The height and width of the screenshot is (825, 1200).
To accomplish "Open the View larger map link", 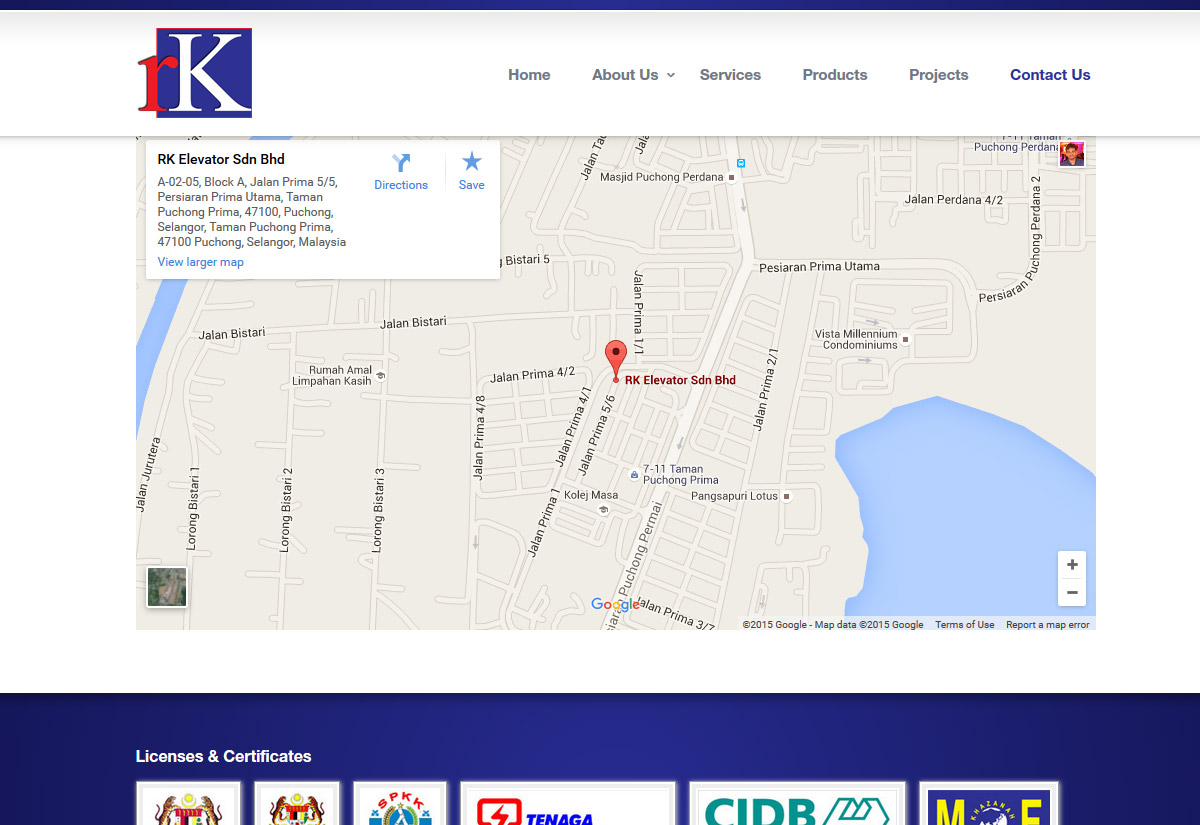I will pyautogui.click(x=201, y=262).
